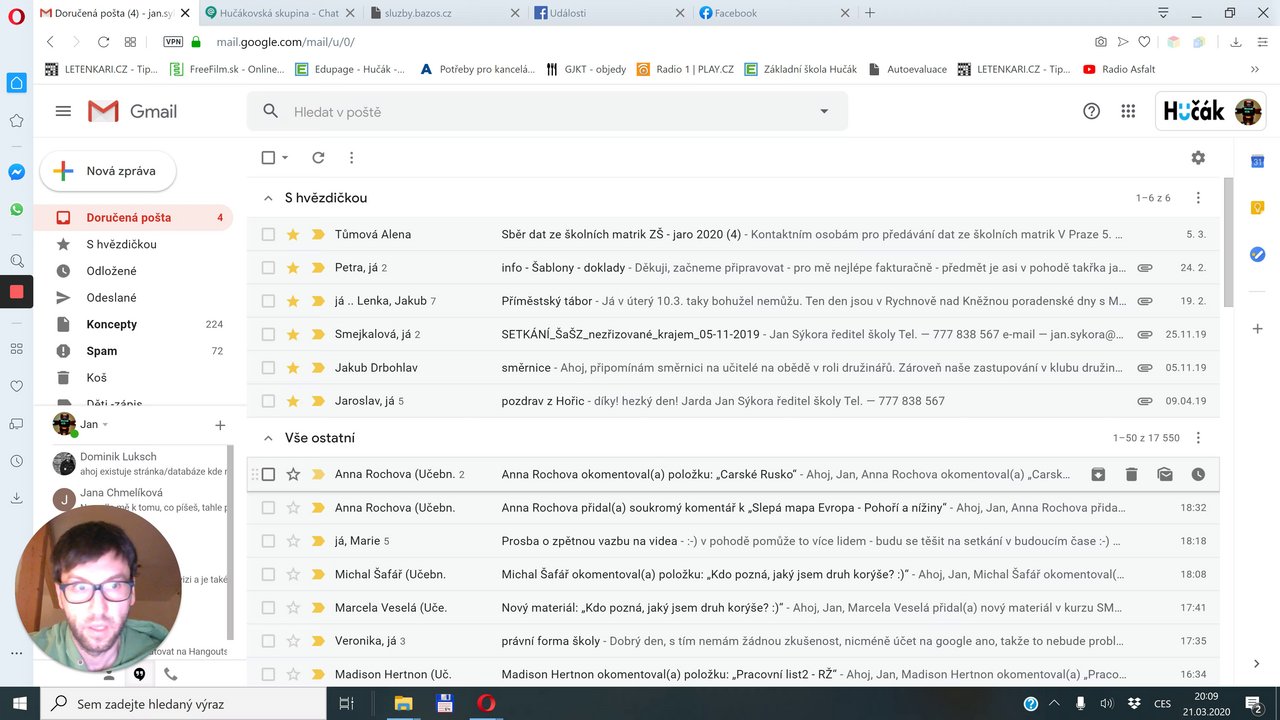
Task: Refresh the inbox list
Action: pos(318,157)
